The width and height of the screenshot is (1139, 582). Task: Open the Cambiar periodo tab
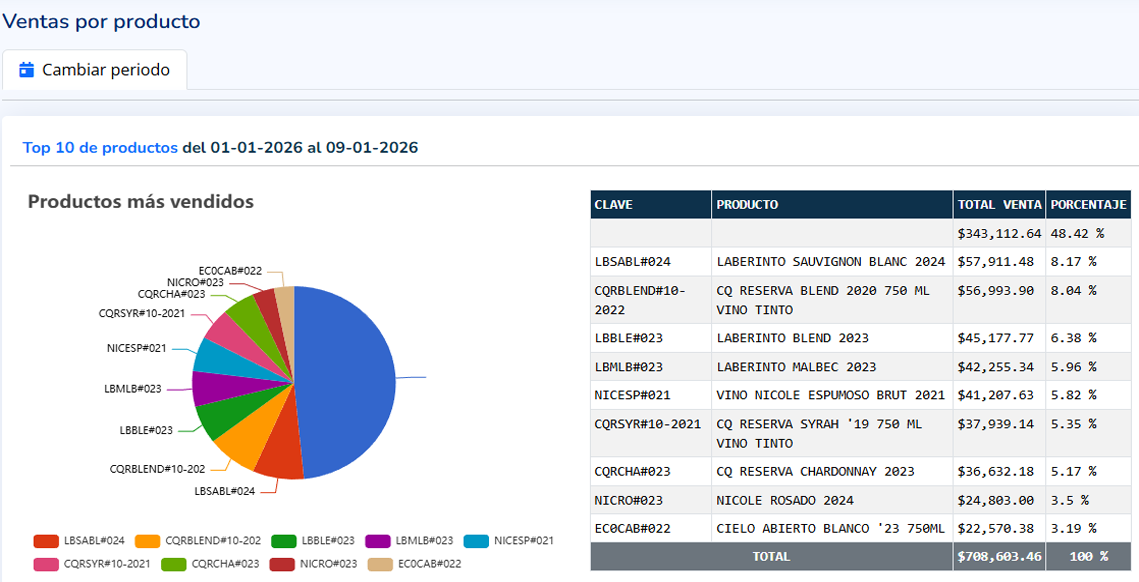(94, 70)
